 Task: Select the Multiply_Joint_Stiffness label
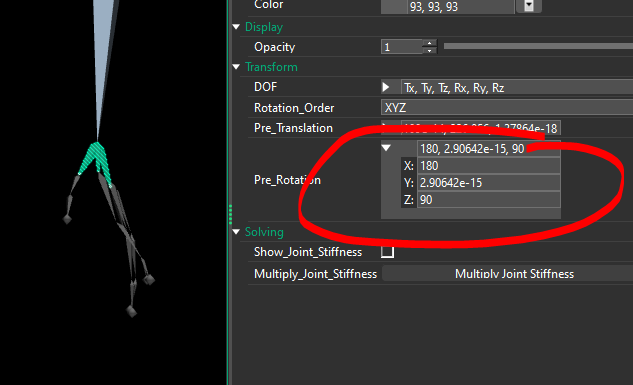tap(315, 274)
